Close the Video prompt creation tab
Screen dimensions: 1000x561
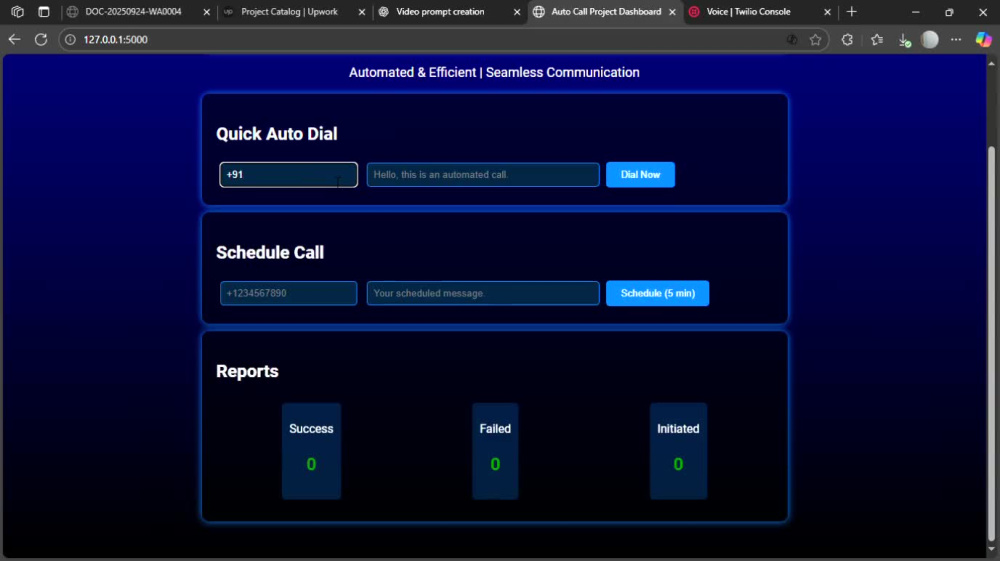(x=517, y=12)
